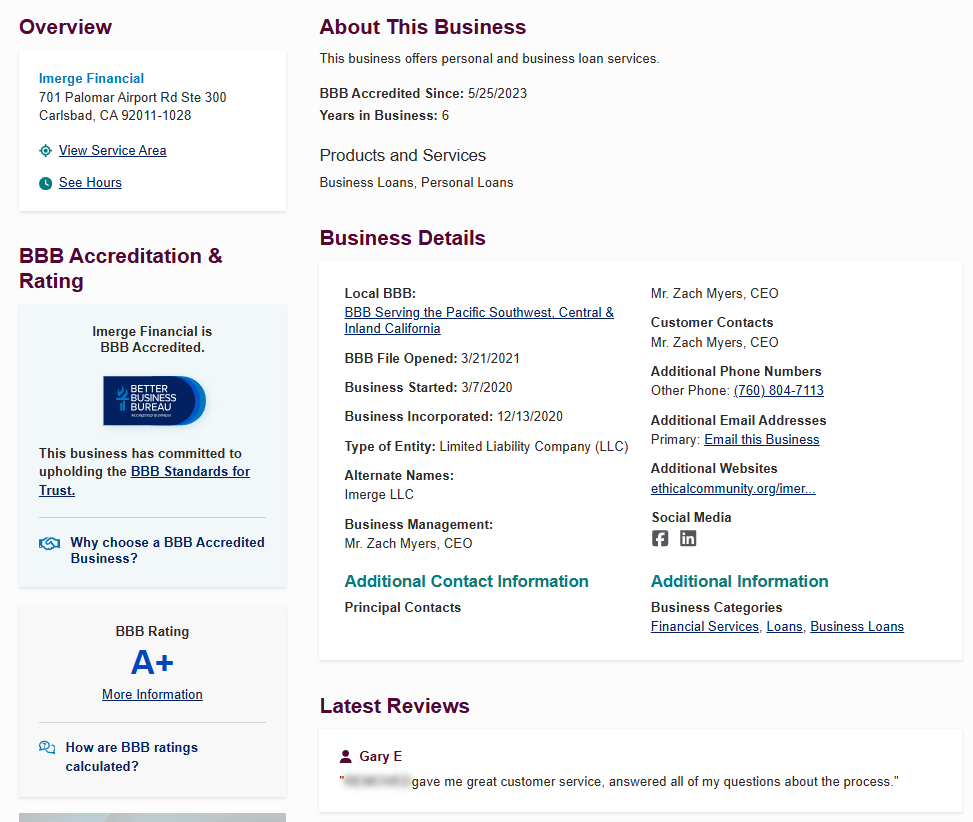Open the LinkedIn social media icon

688,538
